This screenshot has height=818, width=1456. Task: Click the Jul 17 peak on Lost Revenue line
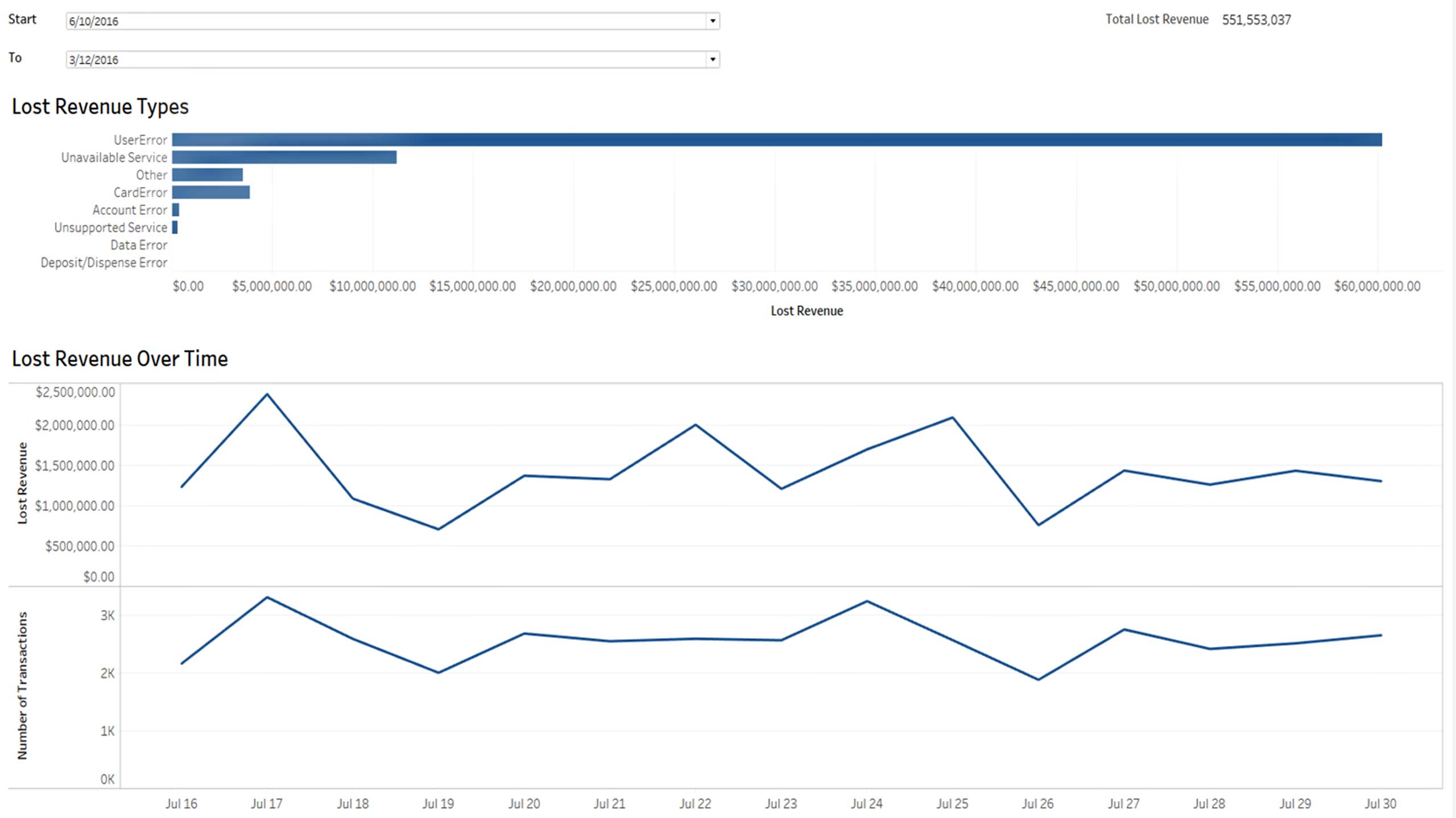point(267,394)
